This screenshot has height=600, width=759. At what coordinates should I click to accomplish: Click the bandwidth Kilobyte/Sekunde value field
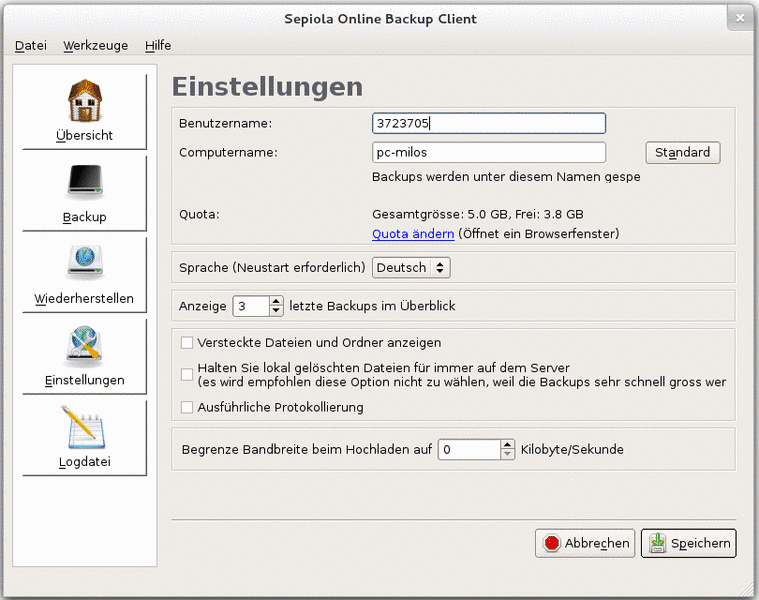[469, 450]
